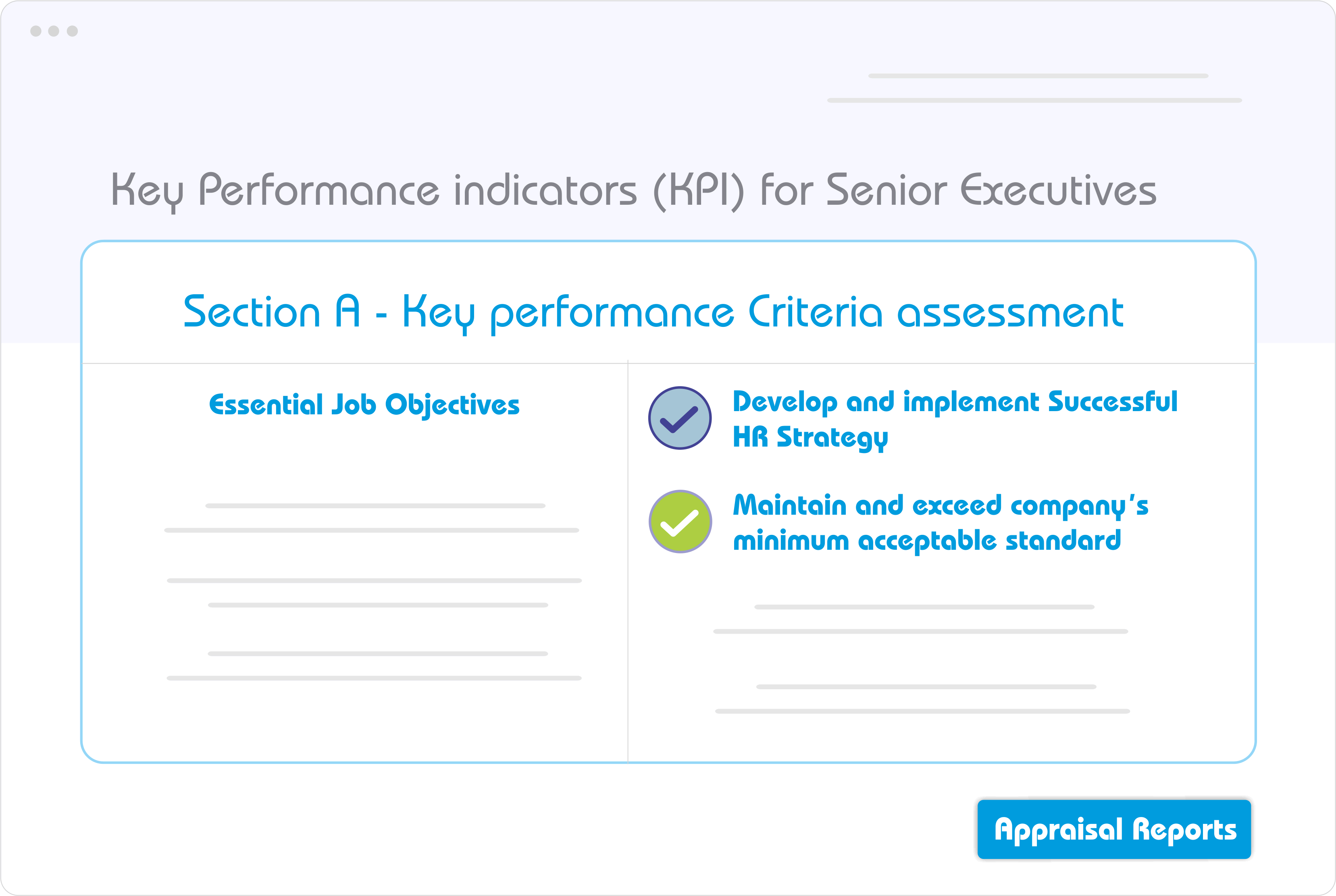Click the third window control dot
1336x896 pixels.
pos(72,31)
